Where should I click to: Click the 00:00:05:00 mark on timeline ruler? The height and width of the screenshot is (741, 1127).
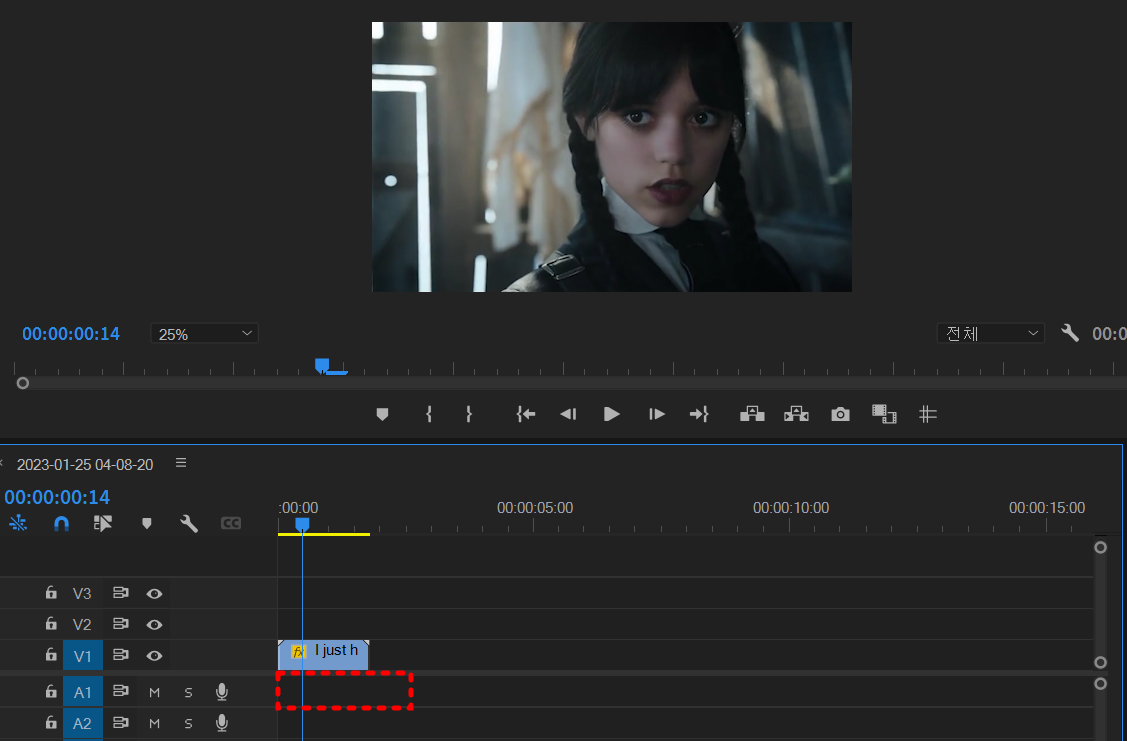535,507
